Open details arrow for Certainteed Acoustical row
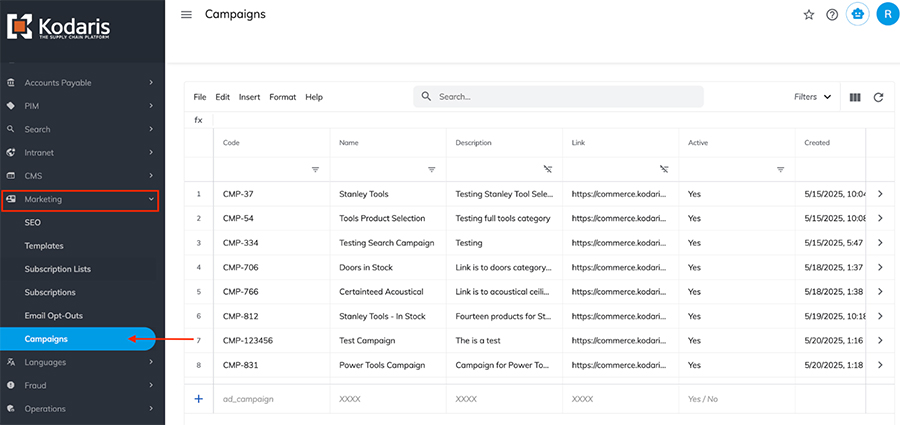 [880, 292]
